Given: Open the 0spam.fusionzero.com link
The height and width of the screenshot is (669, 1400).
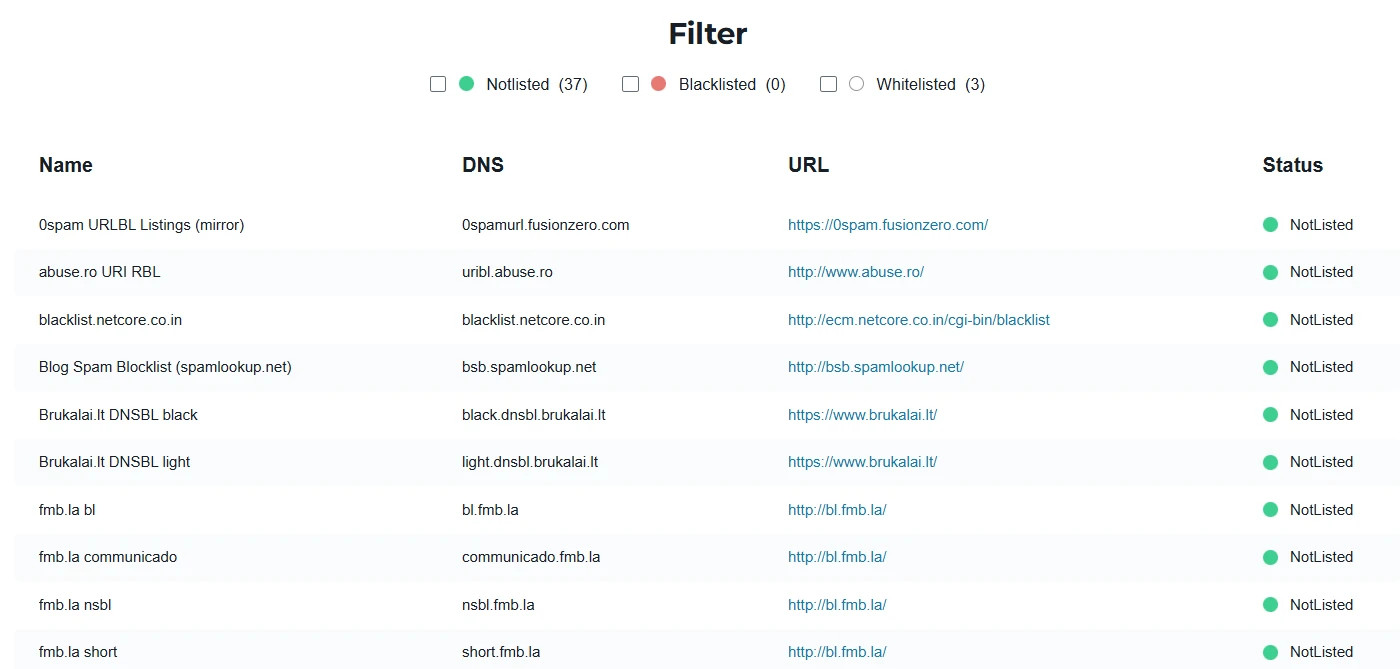Looking at the screenshot, I should tap(888, 225).
